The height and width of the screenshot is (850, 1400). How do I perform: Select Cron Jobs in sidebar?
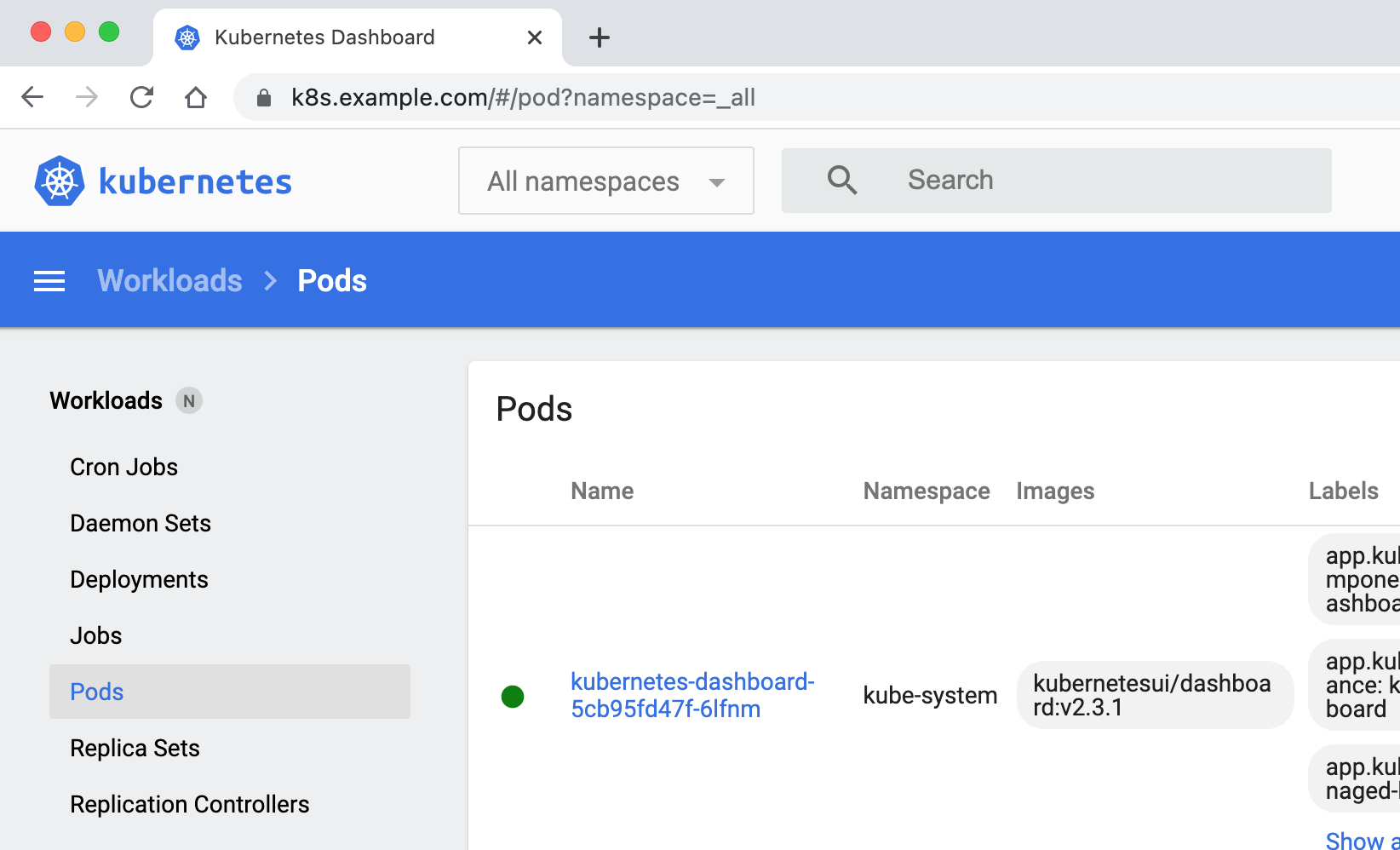click(x=124, y=467)
